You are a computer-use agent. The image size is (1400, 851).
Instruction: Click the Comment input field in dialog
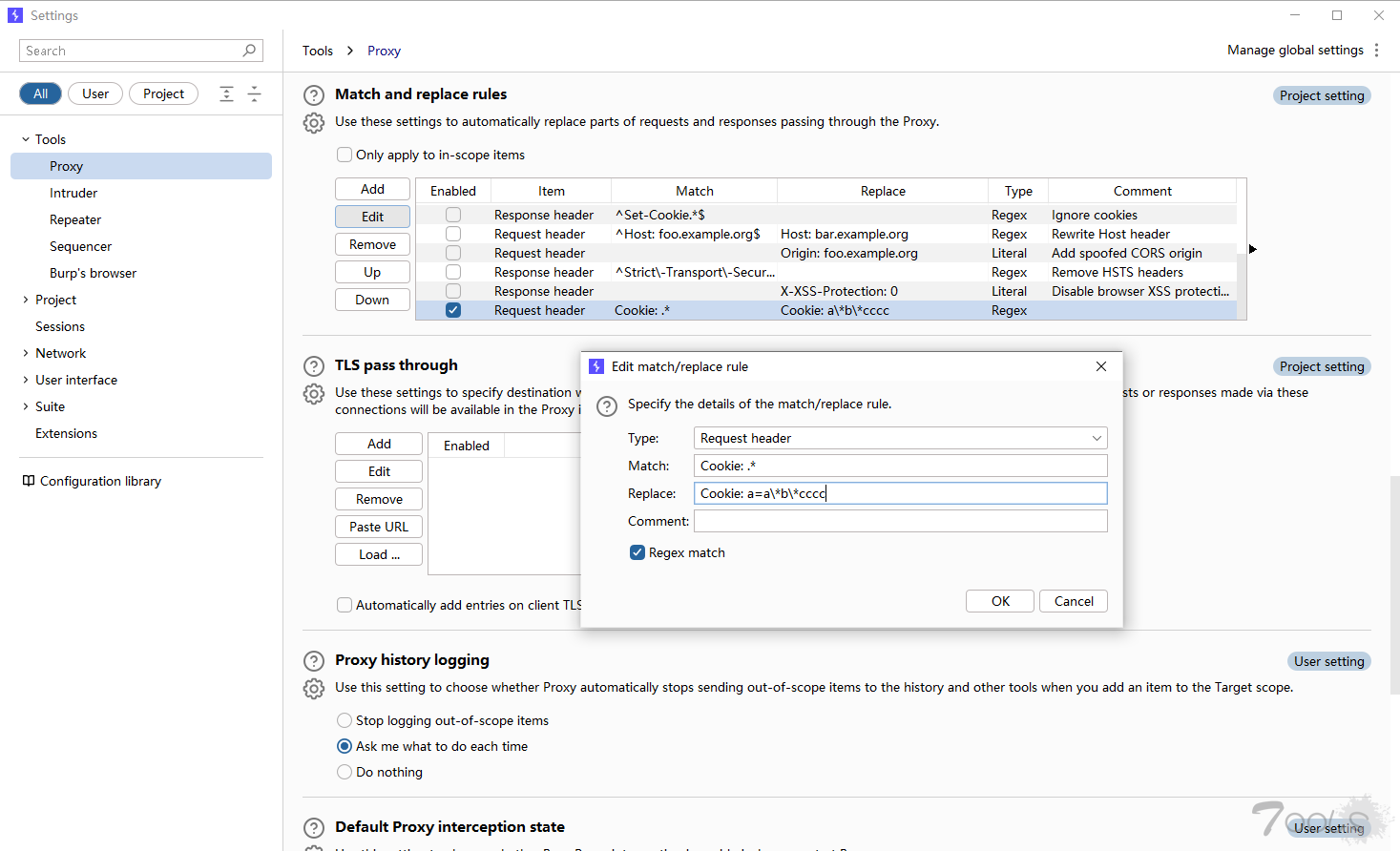(x=900, y=521)
